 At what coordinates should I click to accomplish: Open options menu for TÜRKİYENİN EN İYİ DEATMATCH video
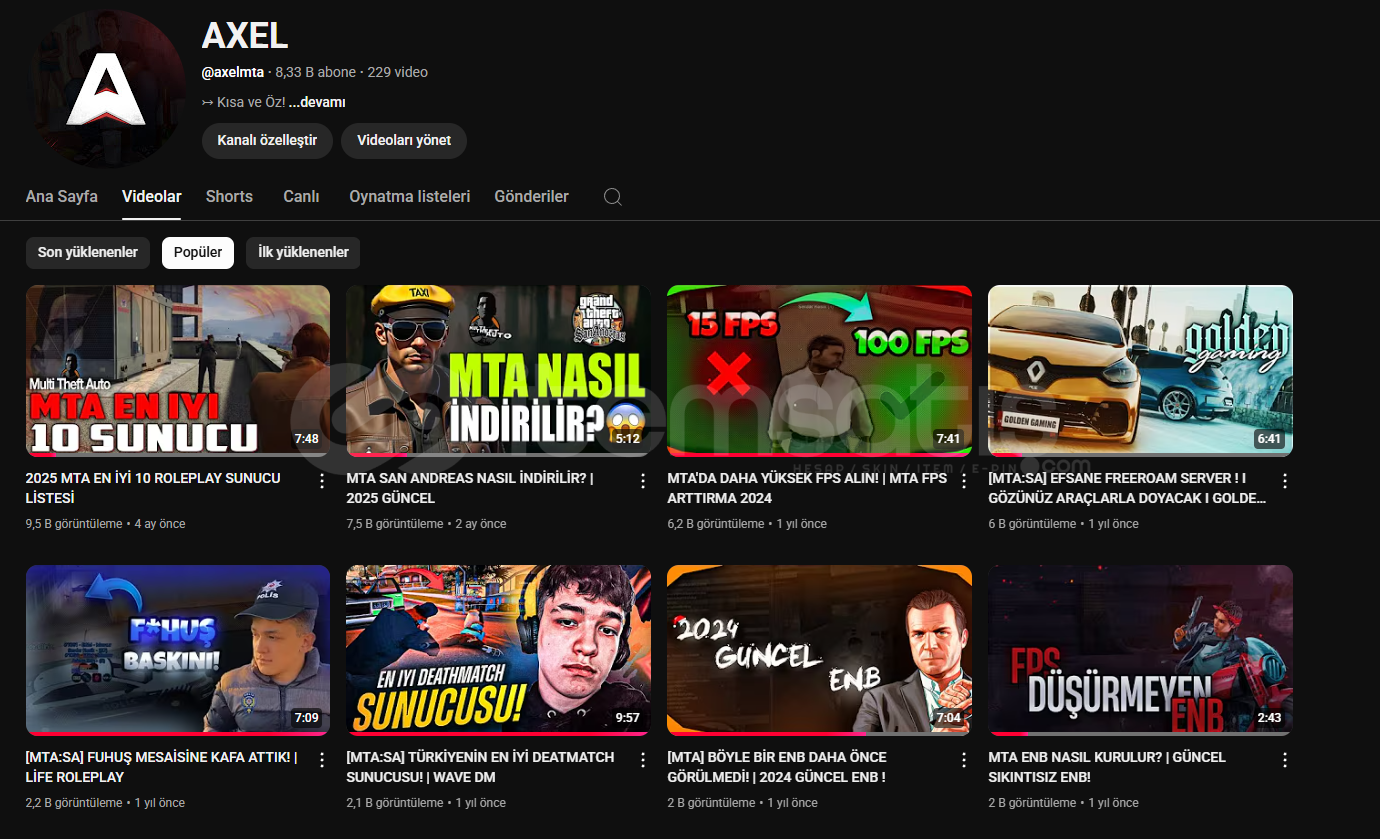[643, 760]
